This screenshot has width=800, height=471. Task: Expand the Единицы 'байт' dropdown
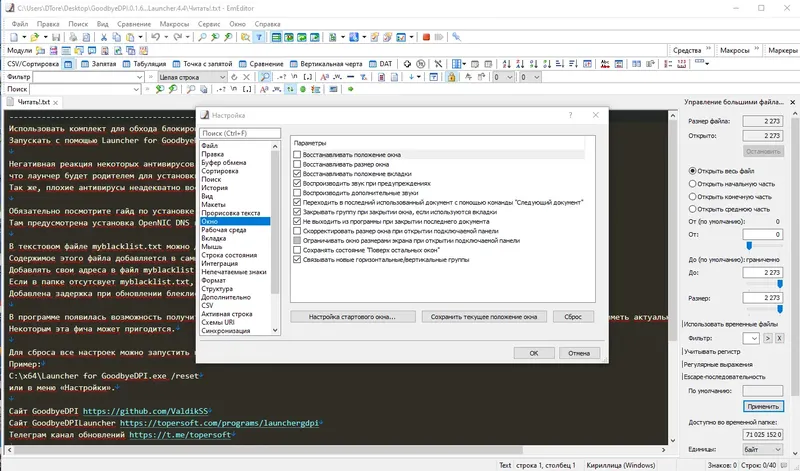778,450
